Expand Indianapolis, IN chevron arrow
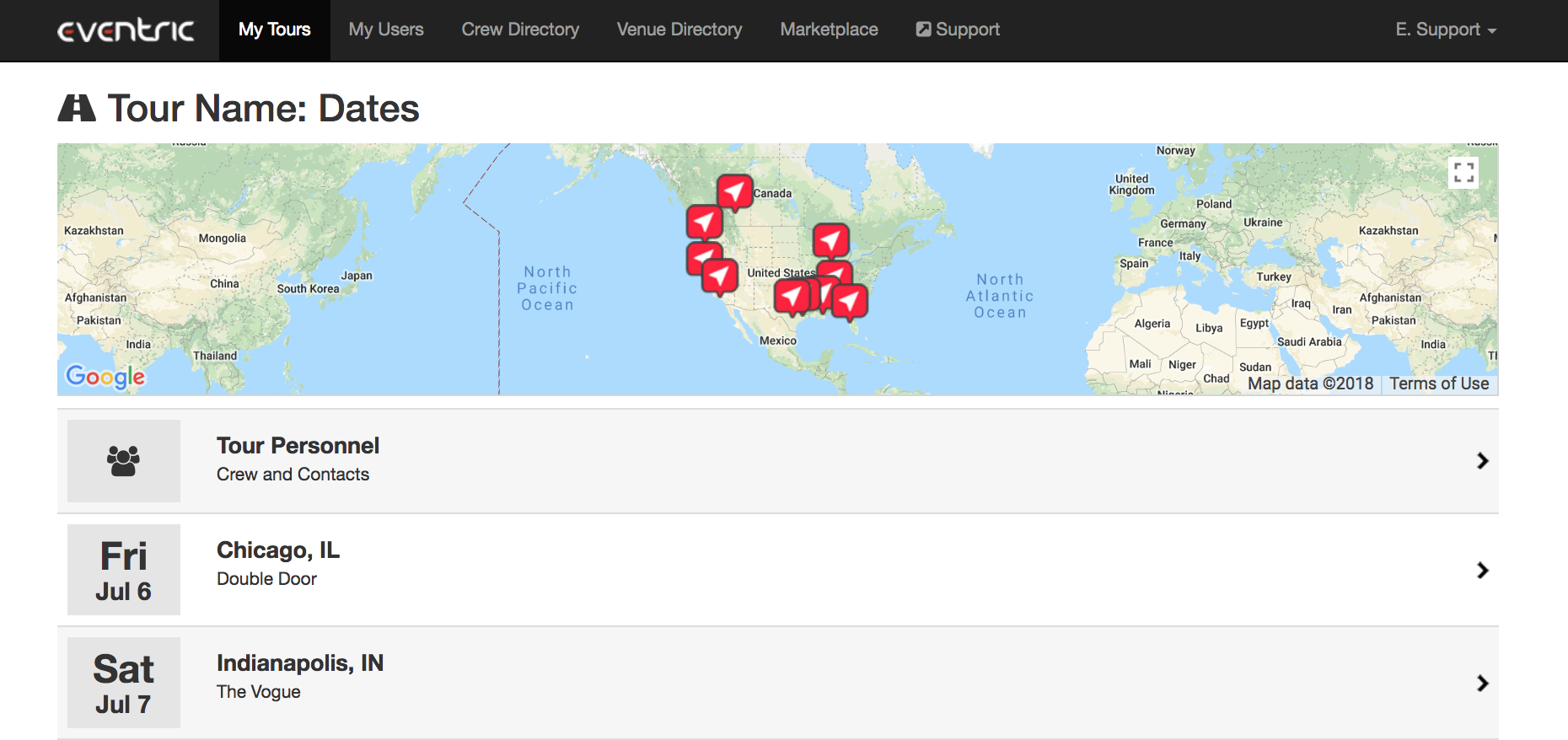Image resolution: width=1568 pixels, height=740 pixels. click(1483, 684)
